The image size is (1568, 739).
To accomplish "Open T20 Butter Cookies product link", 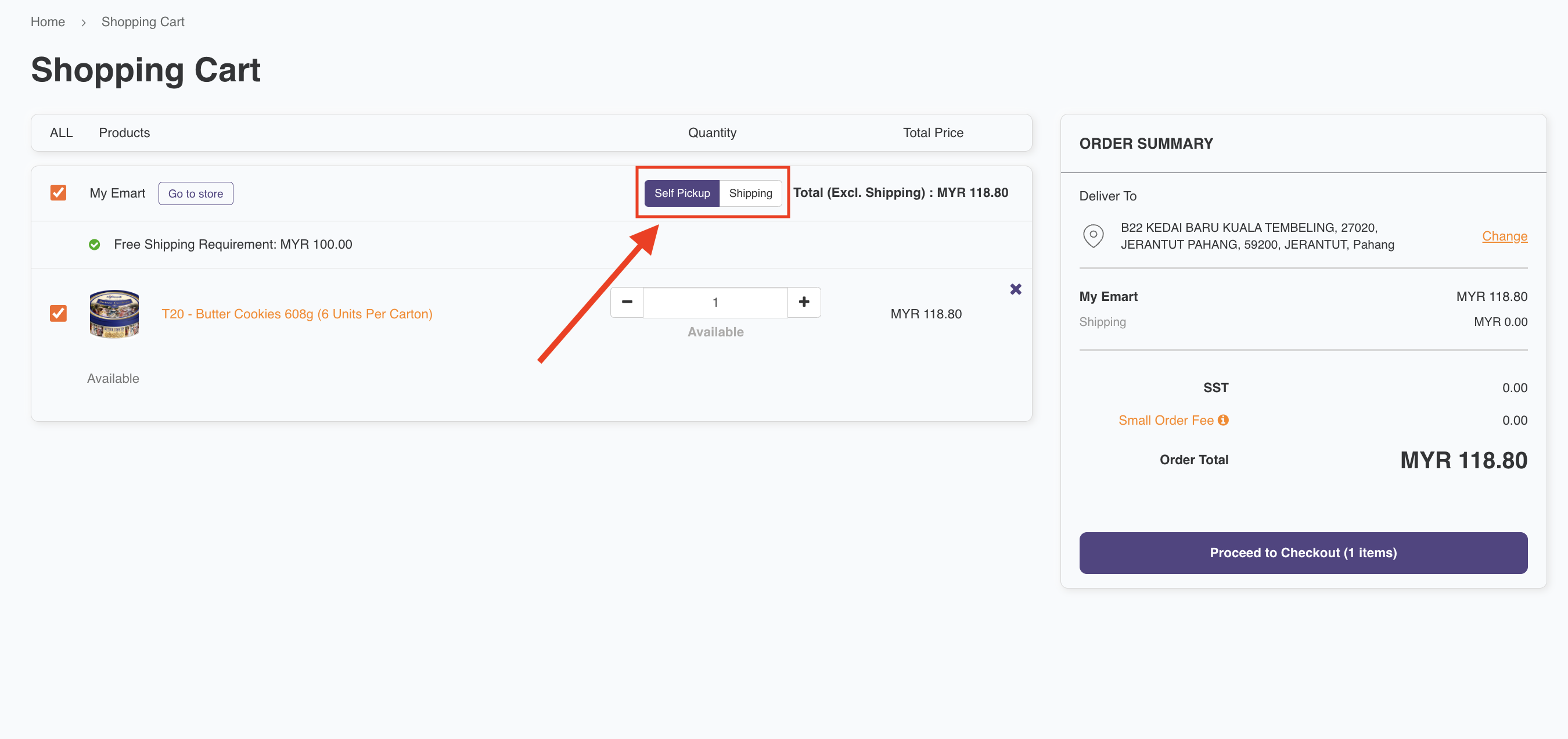I will coord(296,314).
